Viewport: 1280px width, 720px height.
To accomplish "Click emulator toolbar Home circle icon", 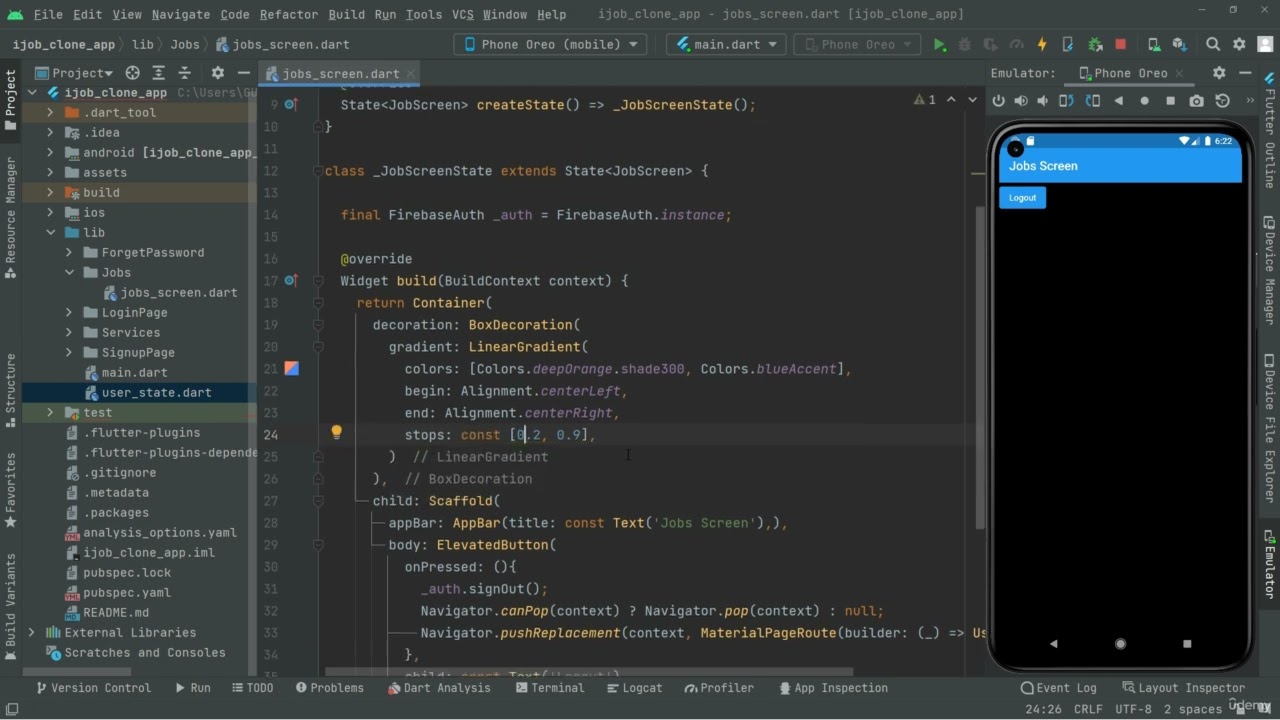I will pyautogui.click(x=1145, y=101).
